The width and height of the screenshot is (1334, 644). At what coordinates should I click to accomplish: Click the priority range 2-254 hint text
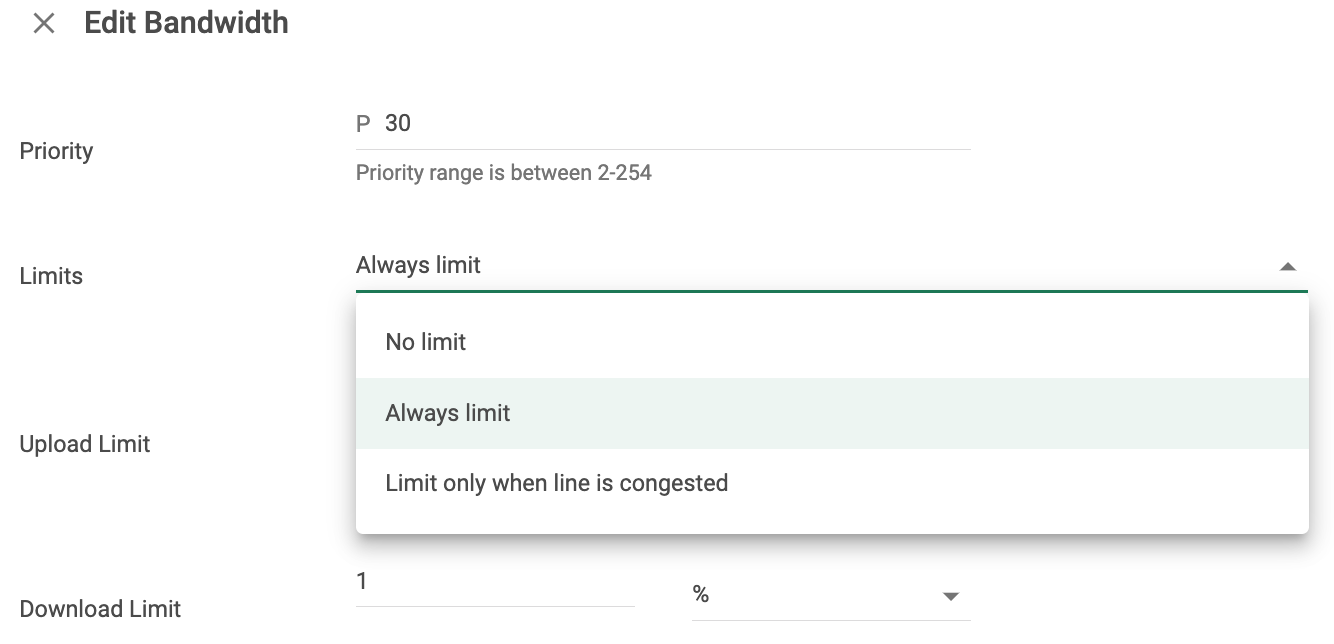[x=504, y=173]
